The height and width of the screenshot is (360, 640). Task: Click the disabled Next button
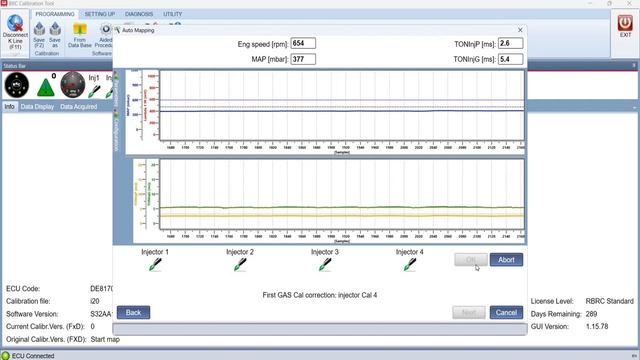[469, 312]
